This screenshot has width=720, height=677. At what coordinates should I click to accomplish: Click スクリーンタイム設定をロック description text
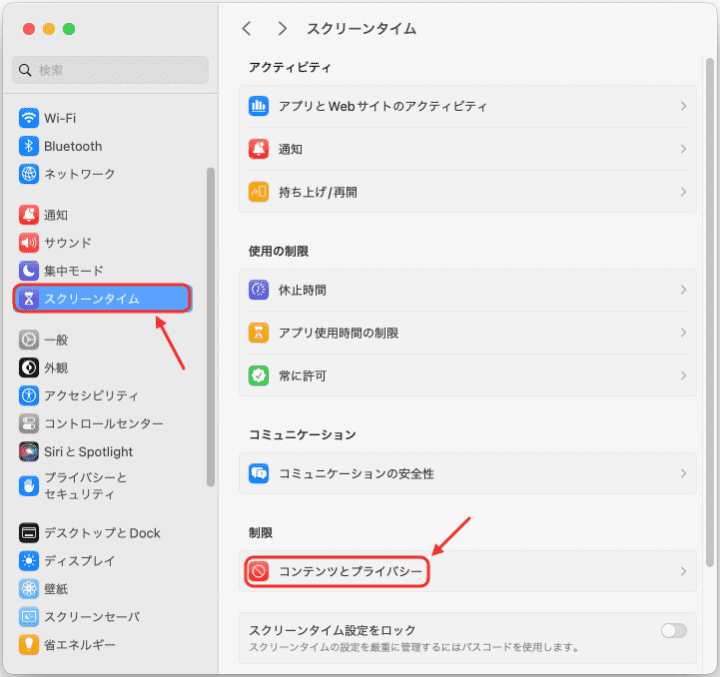(414, 647)
